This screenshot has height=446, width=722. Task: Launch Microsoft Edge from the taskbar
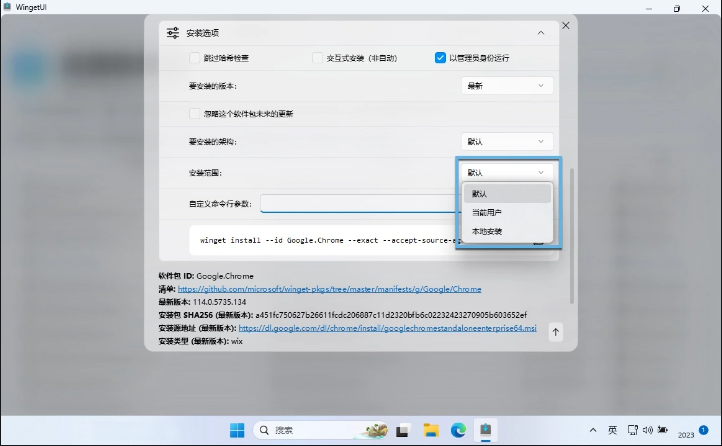458,430
